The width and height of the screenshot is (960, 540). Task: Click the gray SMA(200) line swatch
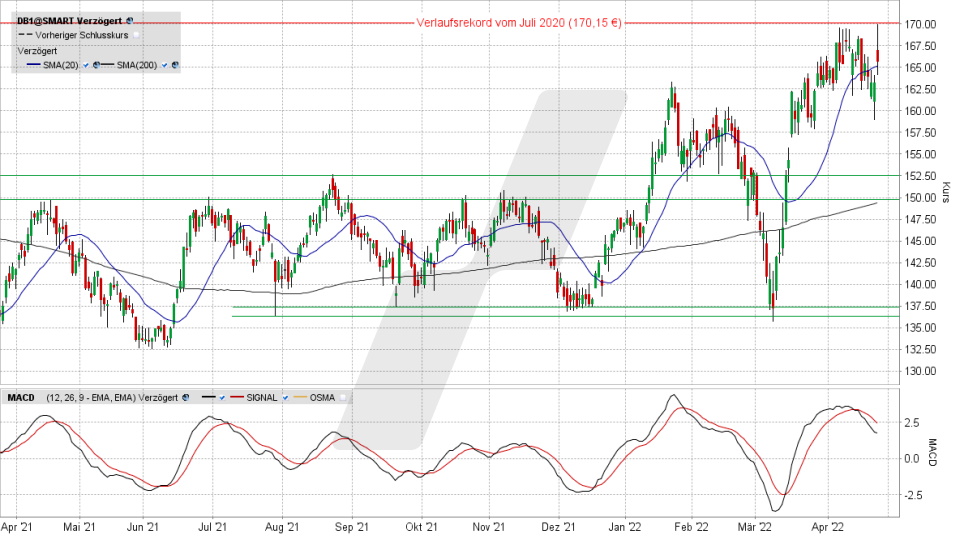tap(107, 64)
